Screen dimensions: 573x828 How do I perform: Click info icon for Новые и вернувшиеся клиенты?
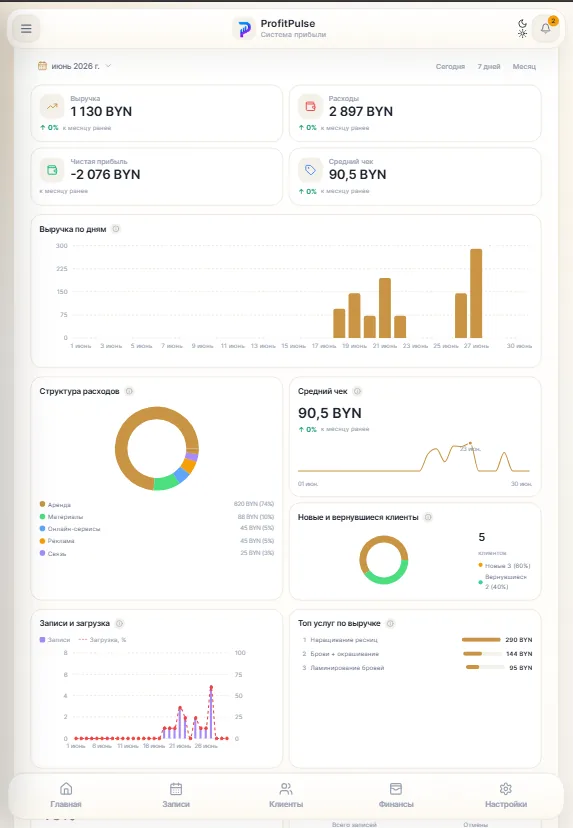(428, 518)
